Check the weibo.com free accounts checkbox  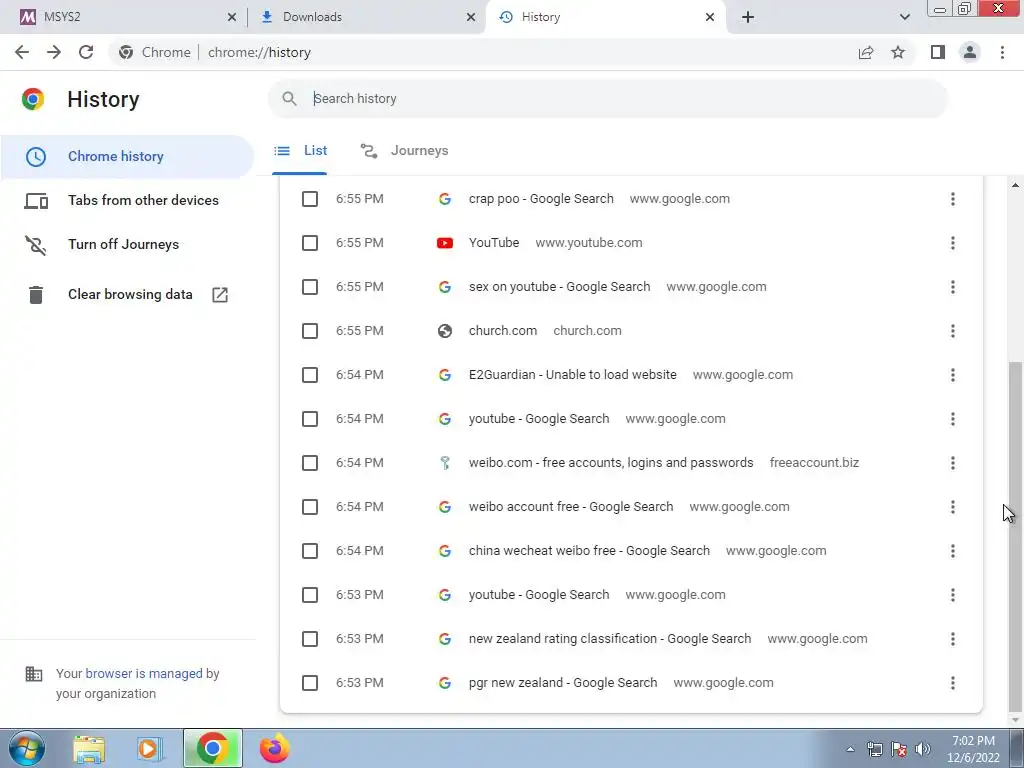(x=310, y=463)
